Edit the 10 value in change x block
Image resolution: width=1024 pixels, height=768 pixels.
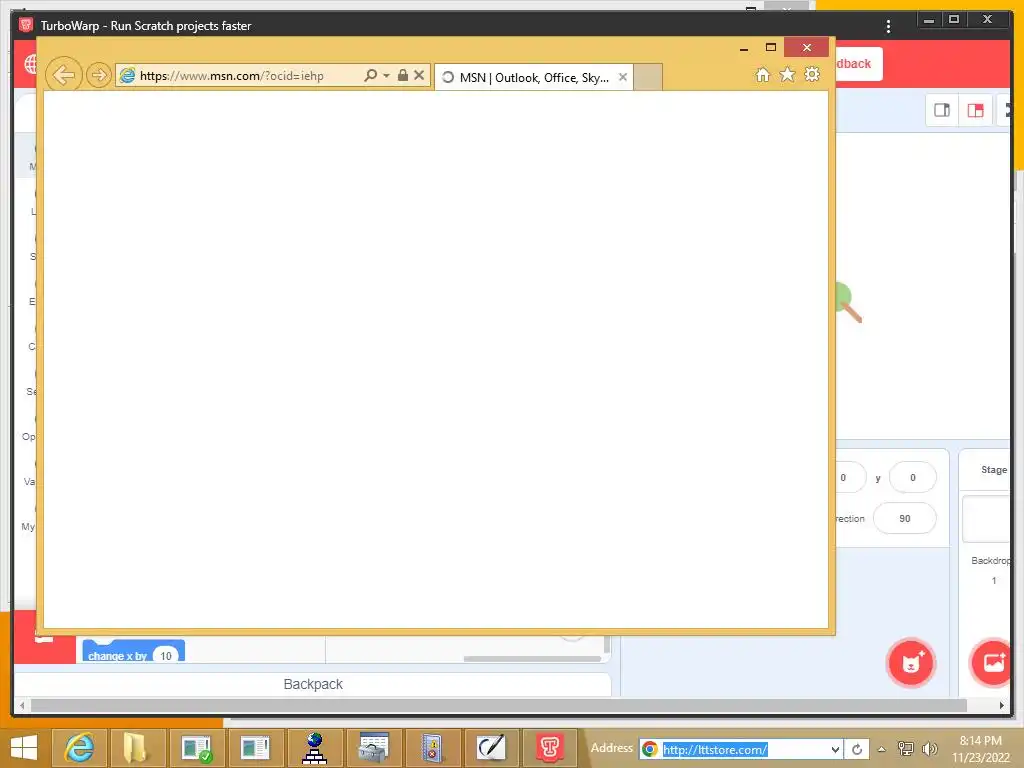pyautogui.click(x=166, y=655)
